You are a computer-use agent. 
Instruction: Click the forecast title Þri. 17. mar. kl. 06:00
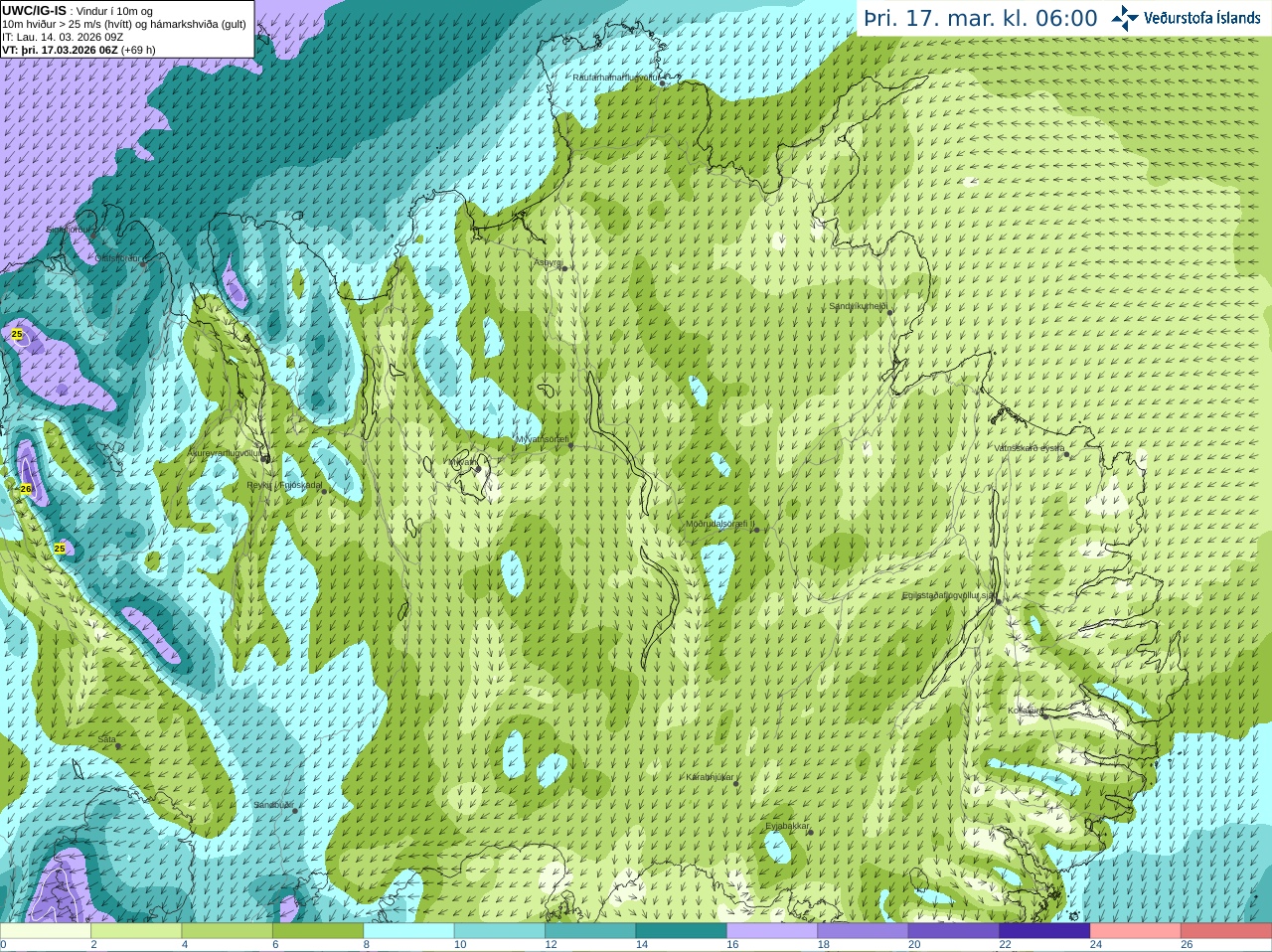[x=981, y=18]
